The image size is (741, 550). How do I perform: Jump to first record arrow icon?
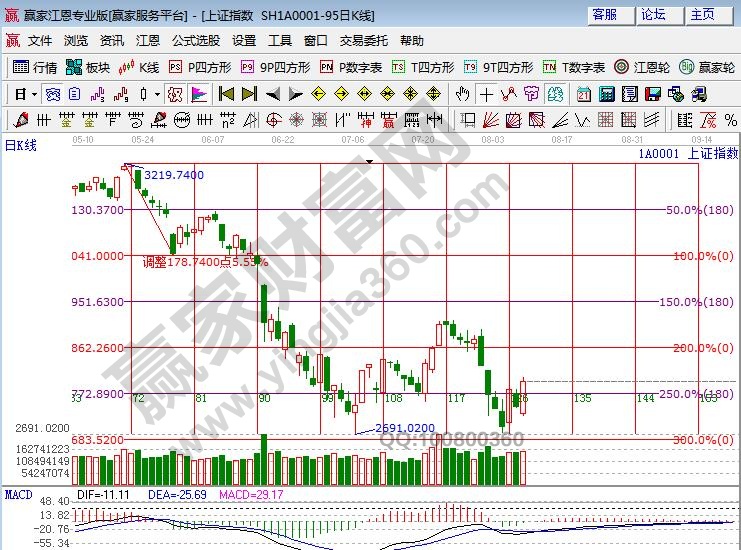pyautogui.click(x=226, y=94)
